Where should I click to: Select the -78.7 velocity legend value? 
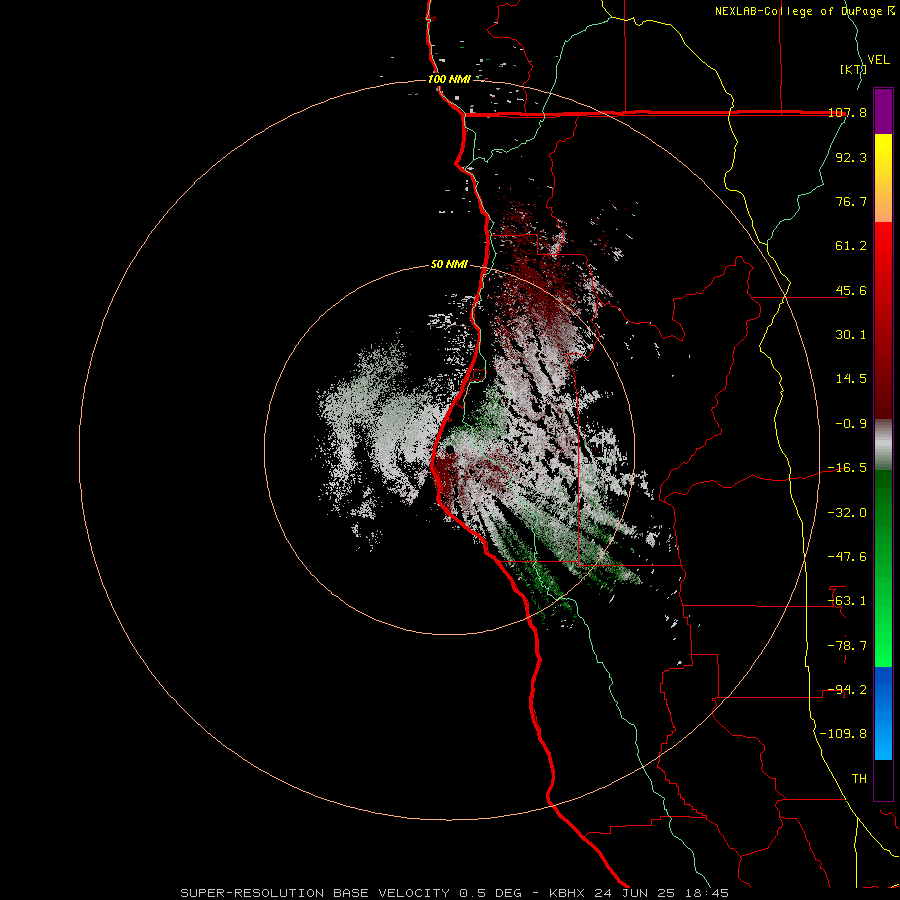click(x=847, y=646)
